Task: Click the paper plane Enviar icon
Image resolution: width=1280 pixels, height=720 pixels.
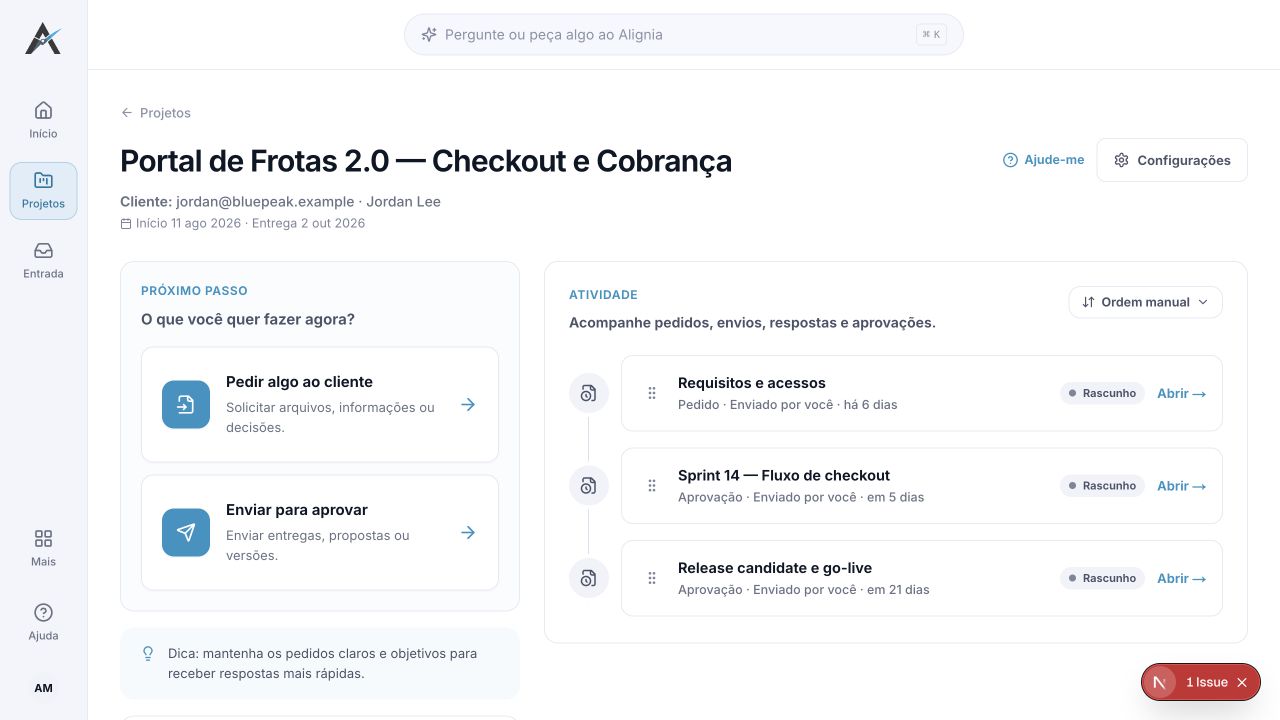Action: (x=186, y=533)
